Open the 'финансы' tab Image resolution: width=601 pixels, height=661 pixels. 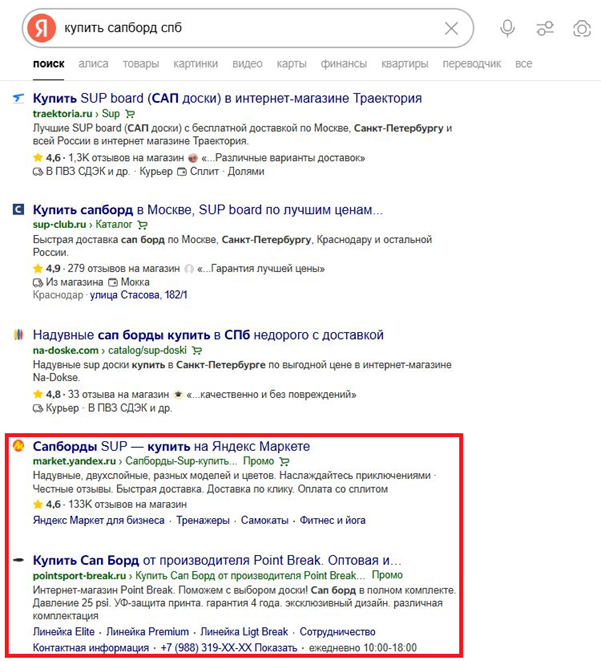tap(343, 64)
